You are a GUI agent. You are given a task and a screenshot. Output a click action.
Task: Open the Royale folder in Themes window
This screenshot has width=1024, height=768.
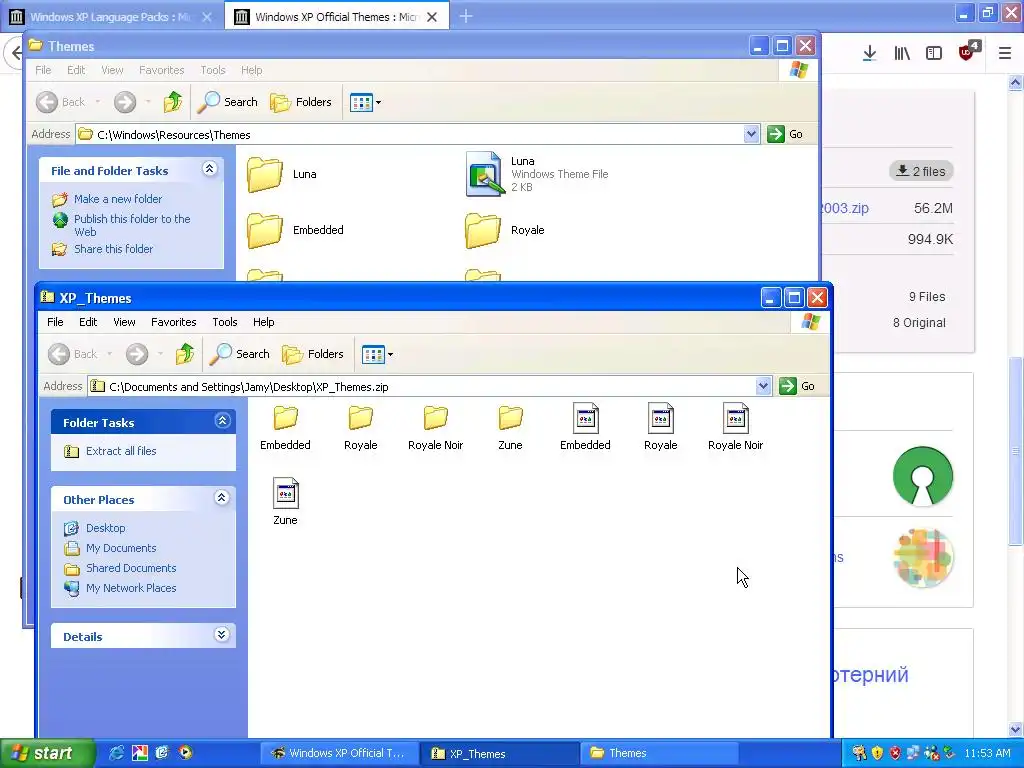(505, 230)
